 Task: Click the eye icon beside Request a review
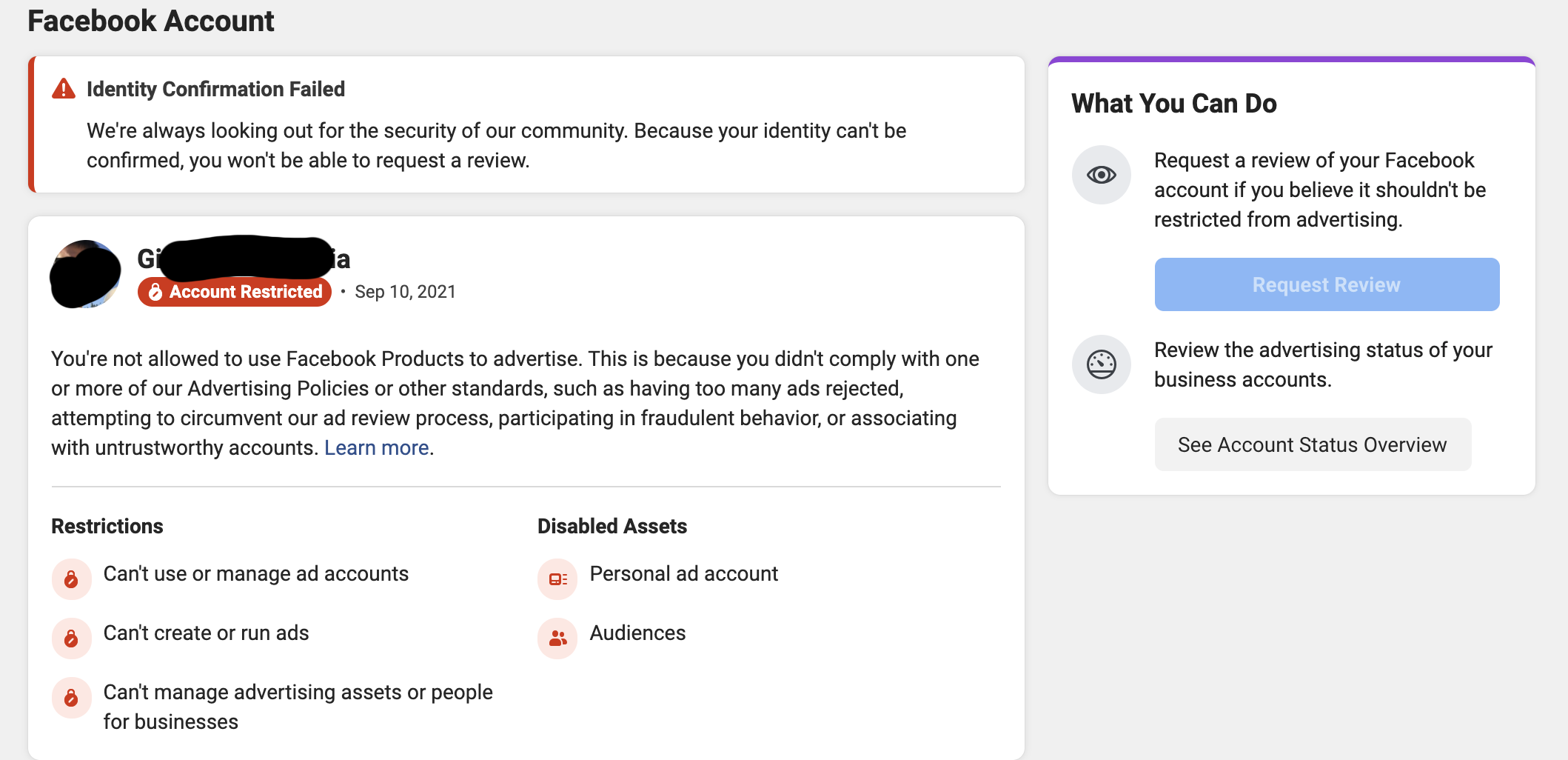pyautogui.click(x=1102, y=175)
